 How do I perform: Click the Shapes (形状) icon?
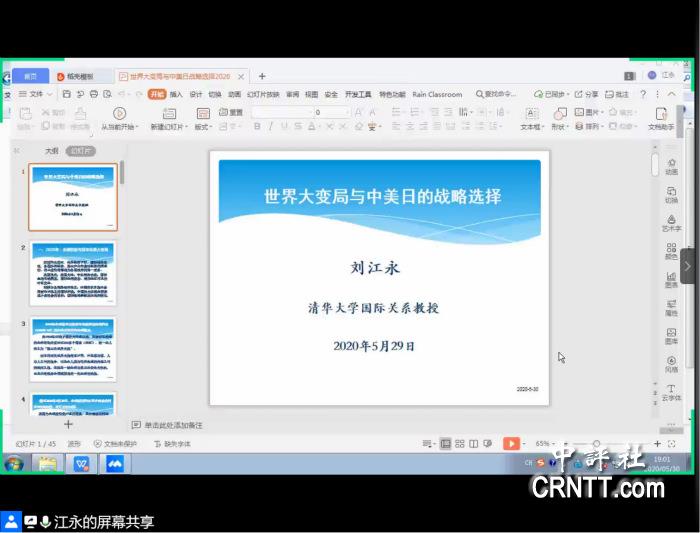pyautogui.click(x=560, y=113)
